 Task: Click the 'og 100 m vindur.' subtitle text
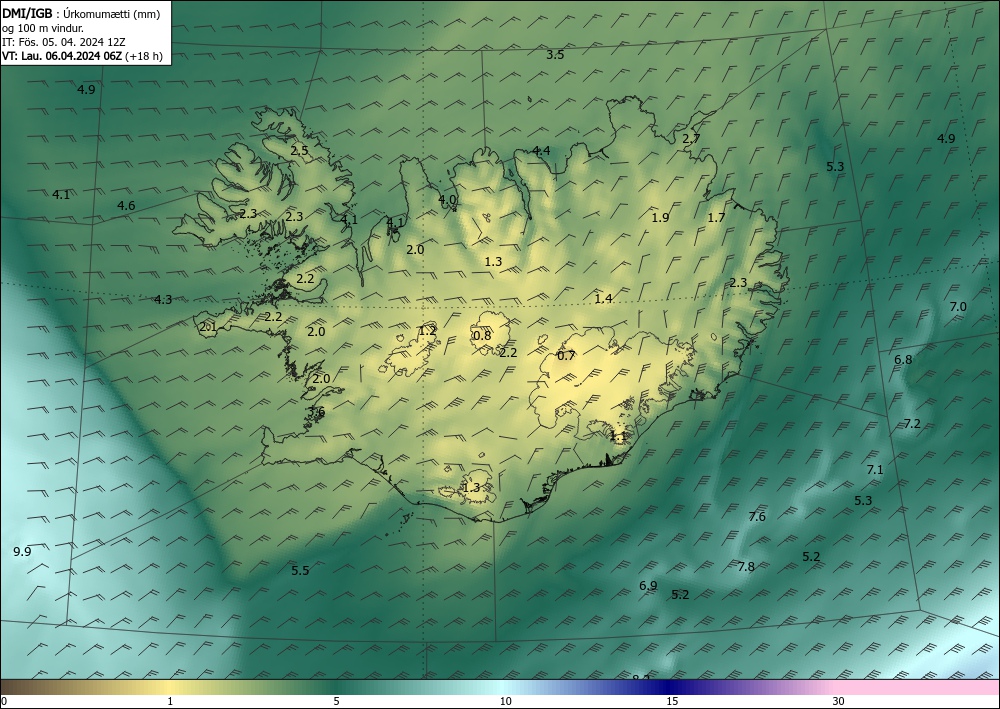(x=43, y=27)
